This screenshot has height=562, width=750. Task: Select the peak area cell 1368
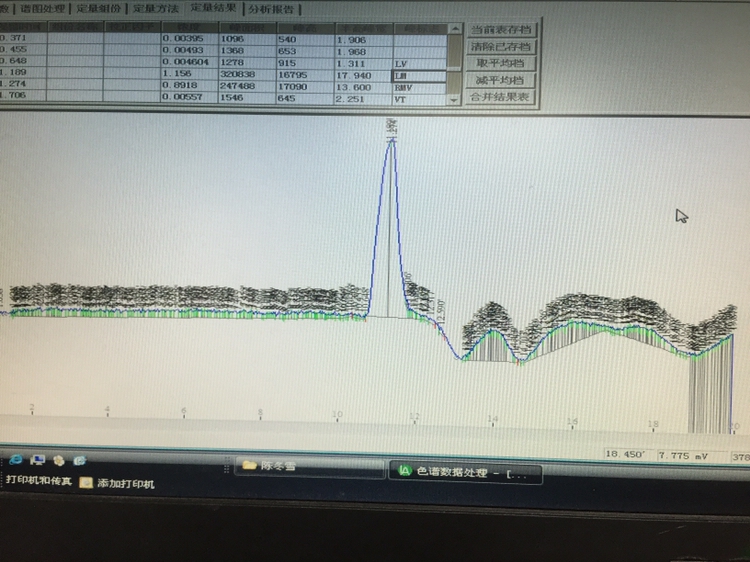pyautogui.click(x=247, y=51)
